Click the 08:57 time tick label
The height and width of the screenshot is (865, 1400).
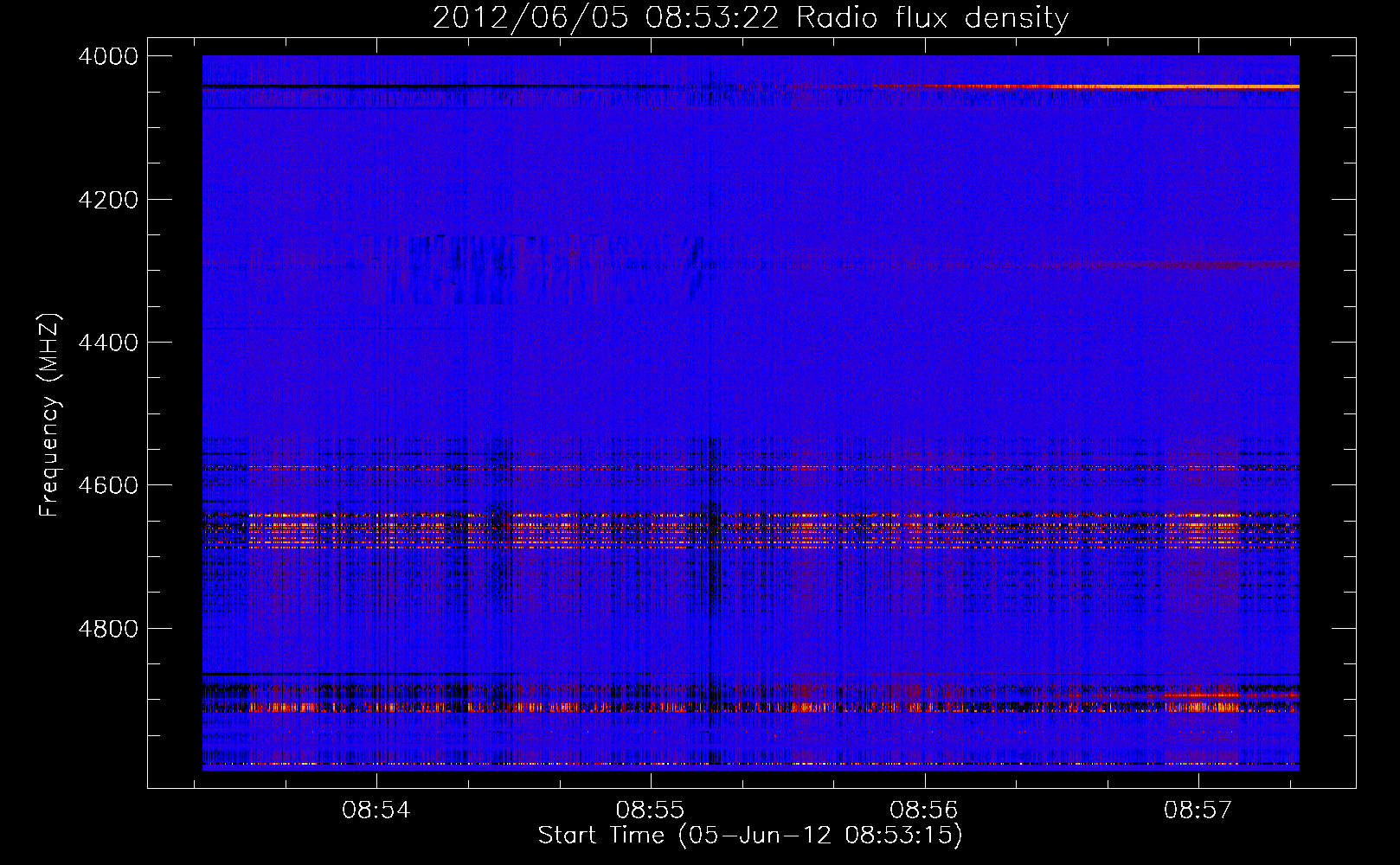coord(1198,811)
